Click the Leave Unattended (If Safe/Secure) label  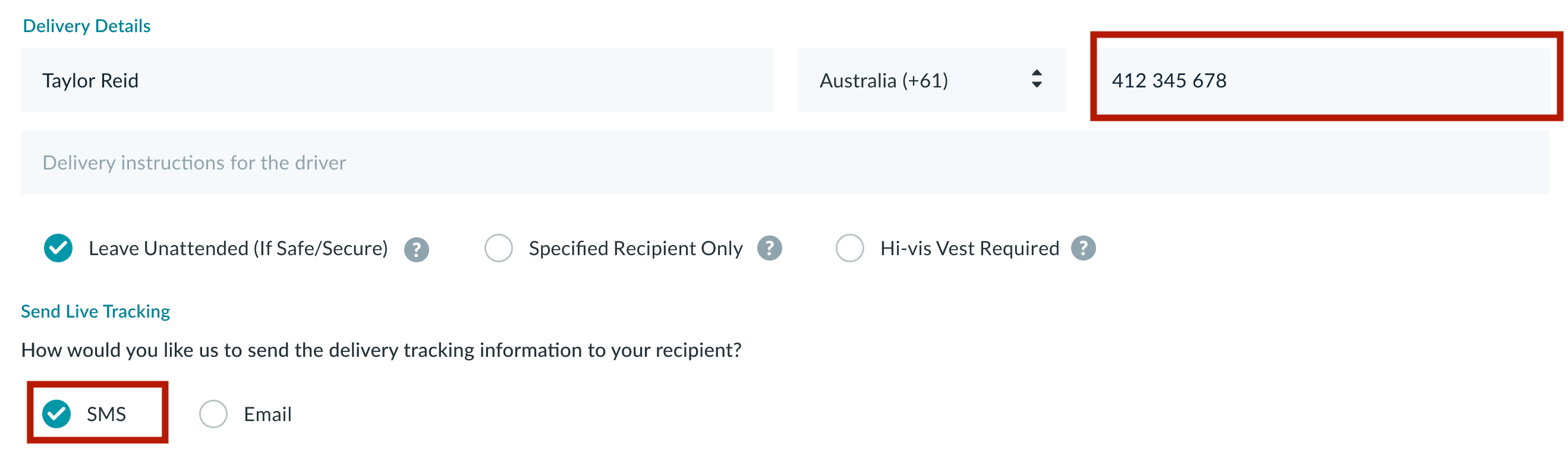pos(238,249)
